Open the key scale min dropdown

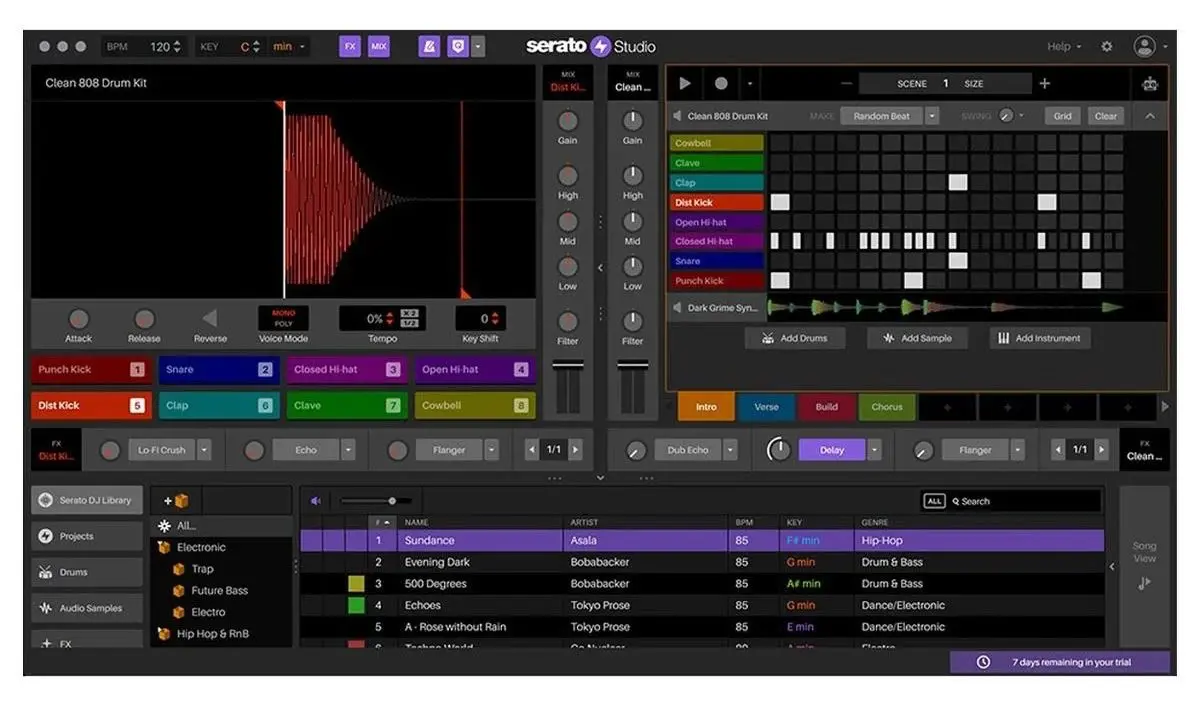click(290, 46)
